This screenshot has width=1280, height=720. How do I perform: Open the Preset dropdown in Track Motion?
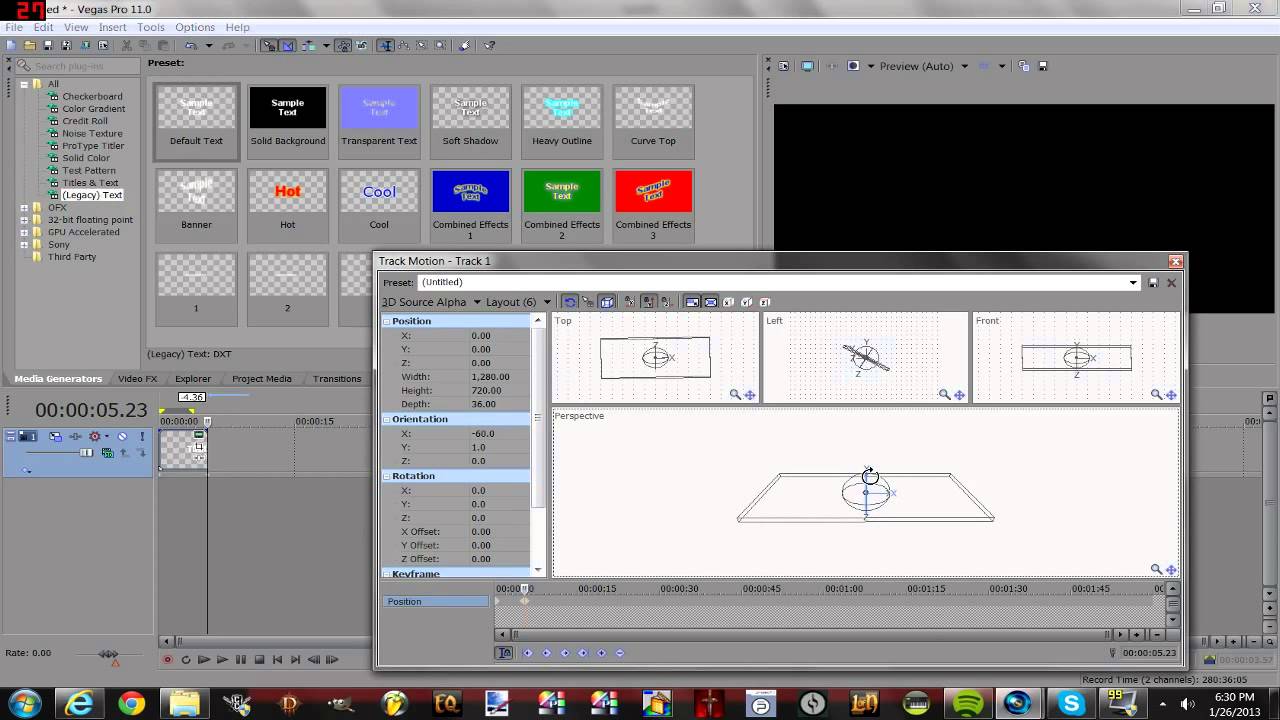click(x=1133, y=283)
